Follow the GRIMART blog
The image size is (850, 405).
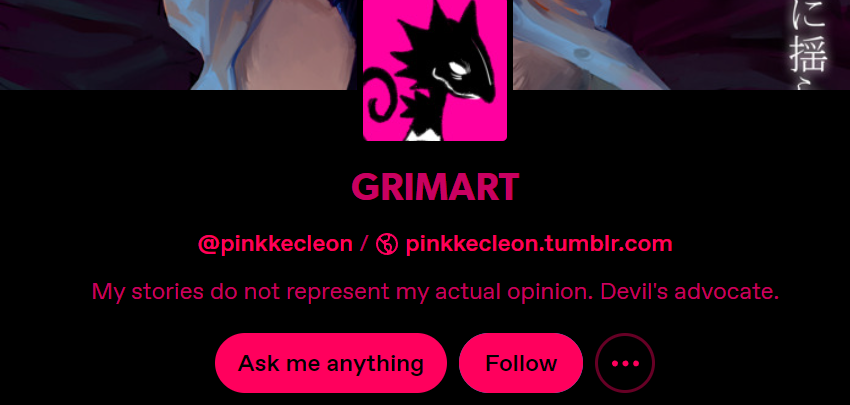[521, 363]
